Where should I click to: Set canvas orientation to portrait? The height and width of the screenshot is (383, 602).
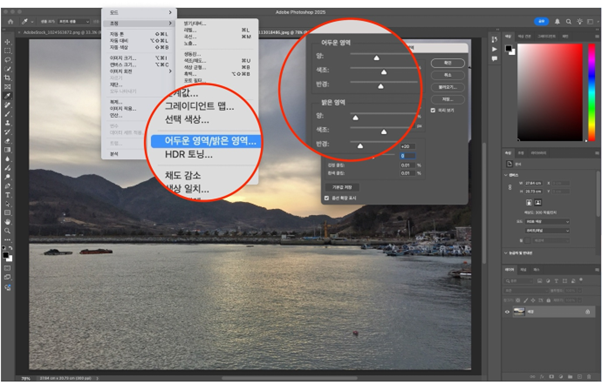tap(529, 202)
